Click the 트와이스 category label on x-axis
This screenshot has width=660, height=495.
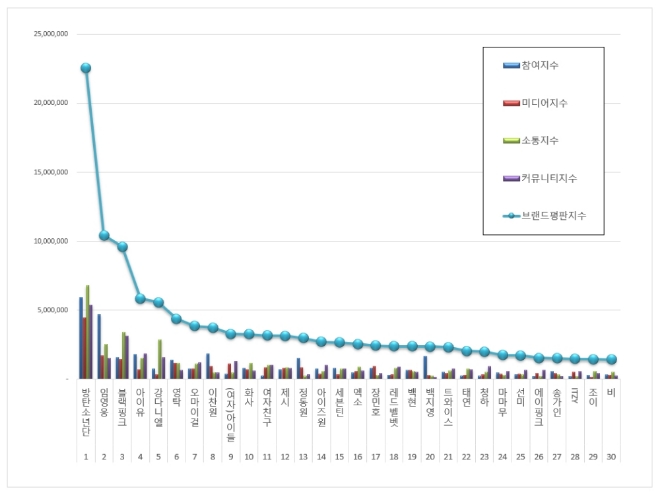point(448,405)
